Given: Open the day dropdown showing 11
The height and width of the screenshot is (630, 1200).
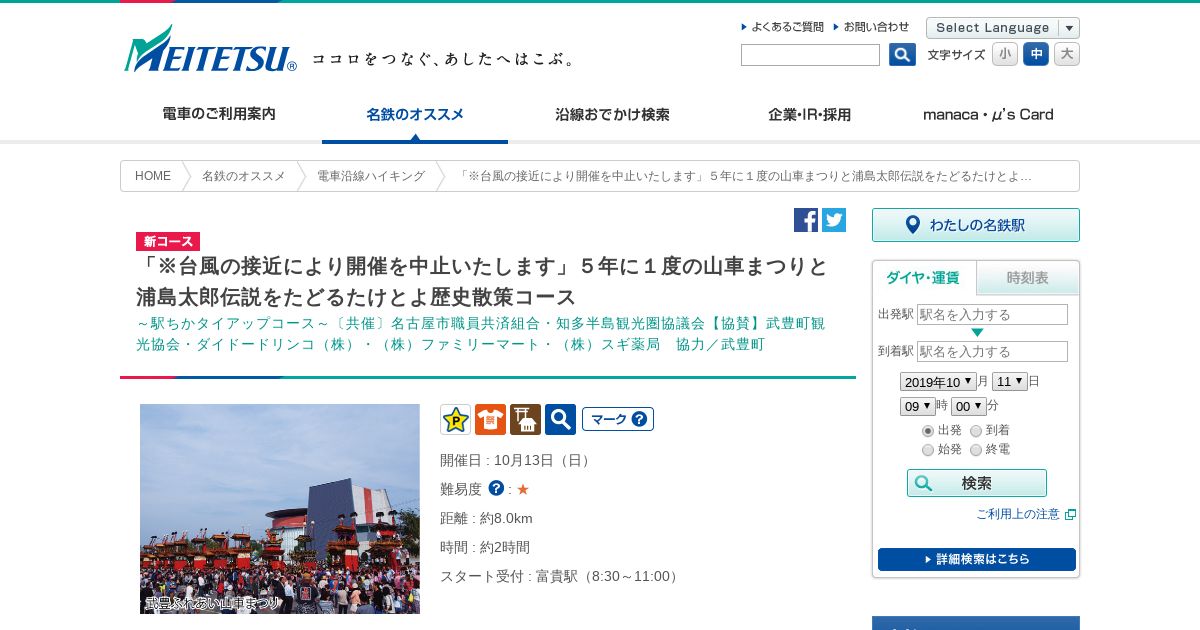Looking at the screenshot, I should [x=1010, y=381].
